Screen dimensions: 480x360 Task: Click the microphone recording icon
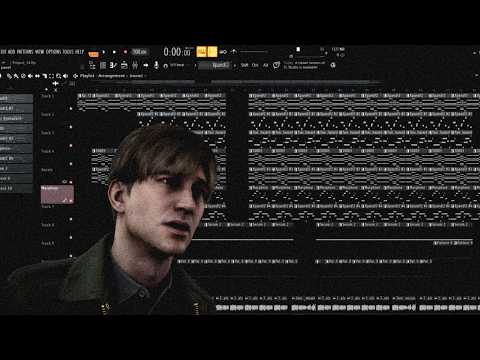(156, 65)
